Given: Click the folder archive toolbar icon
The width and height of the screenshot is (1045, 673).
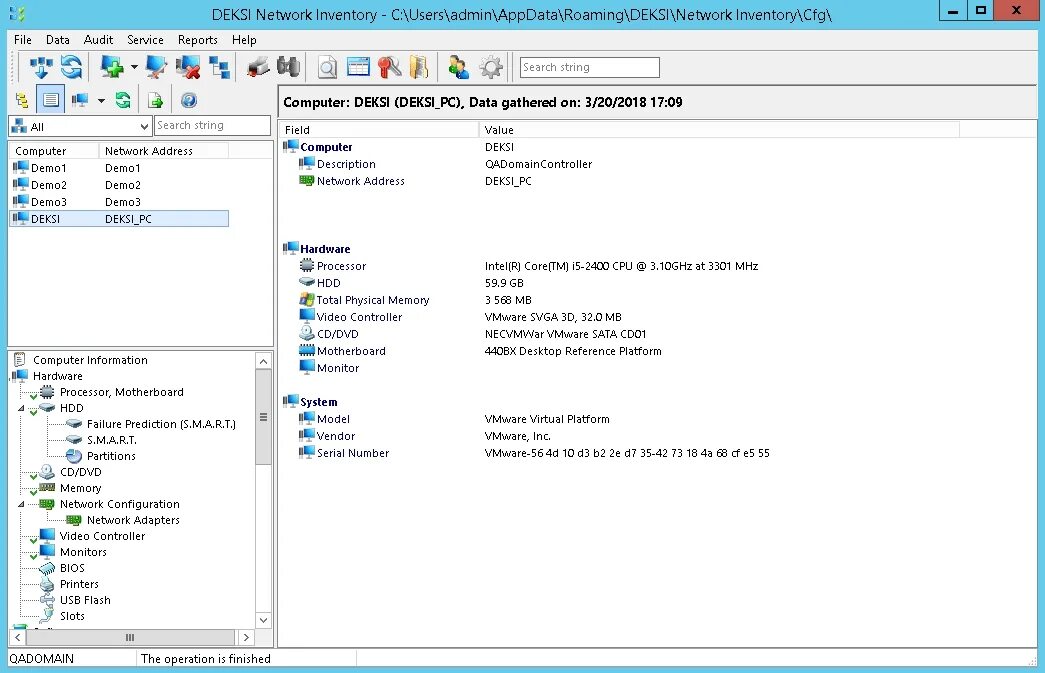Looking at the screenshot, I should click(419, 67).
